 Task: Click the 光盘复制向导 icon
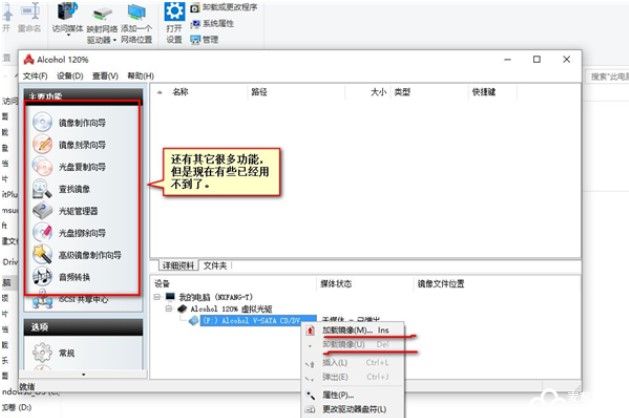(42, 166)
